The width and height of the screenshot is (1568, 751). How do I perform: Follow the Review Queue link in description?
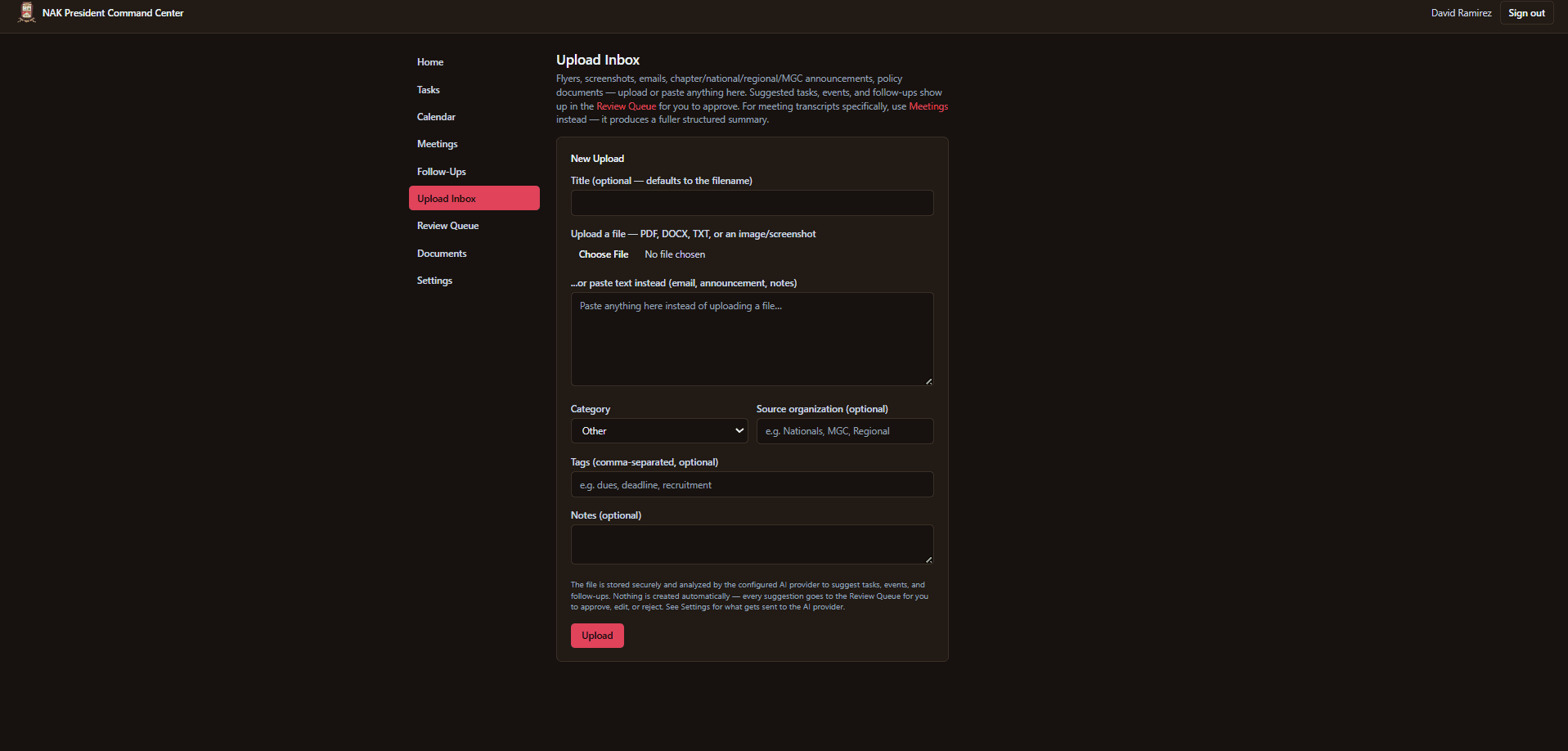(x=626, y=106)
